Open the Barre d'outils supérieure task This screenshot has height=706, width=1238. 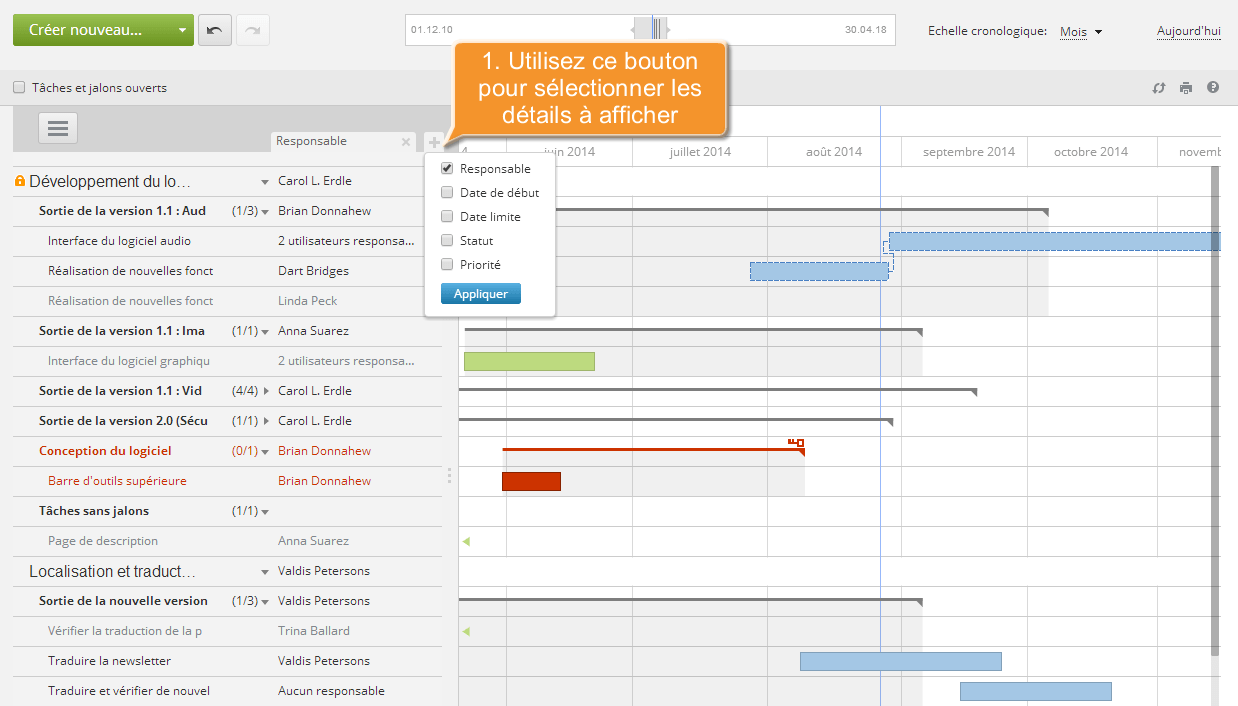pyautogui.click(x=117, y=481)
